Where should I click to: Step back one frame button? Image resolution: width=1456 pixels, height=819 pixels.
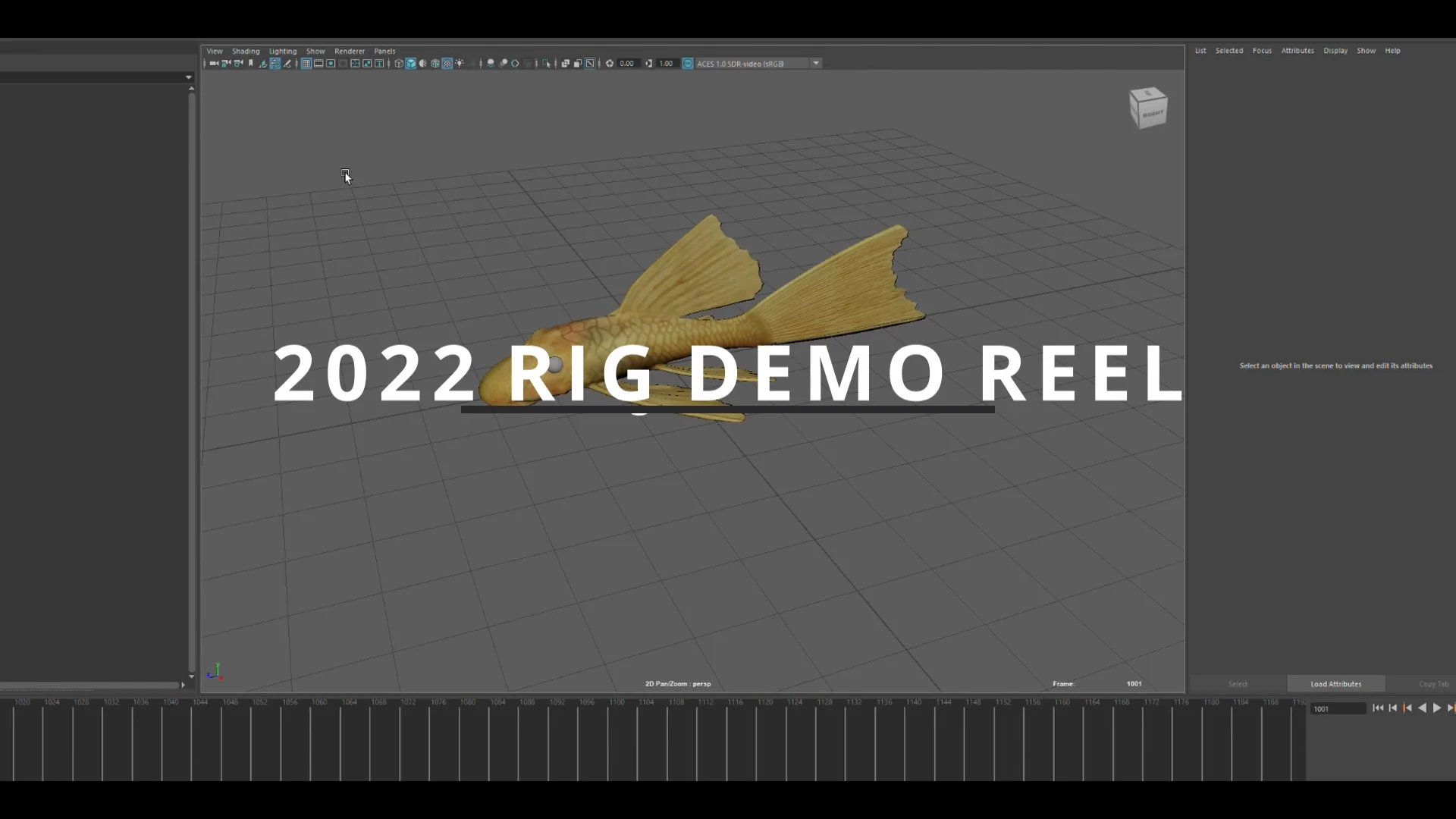pyautogui.click(x=1392, y=708)
